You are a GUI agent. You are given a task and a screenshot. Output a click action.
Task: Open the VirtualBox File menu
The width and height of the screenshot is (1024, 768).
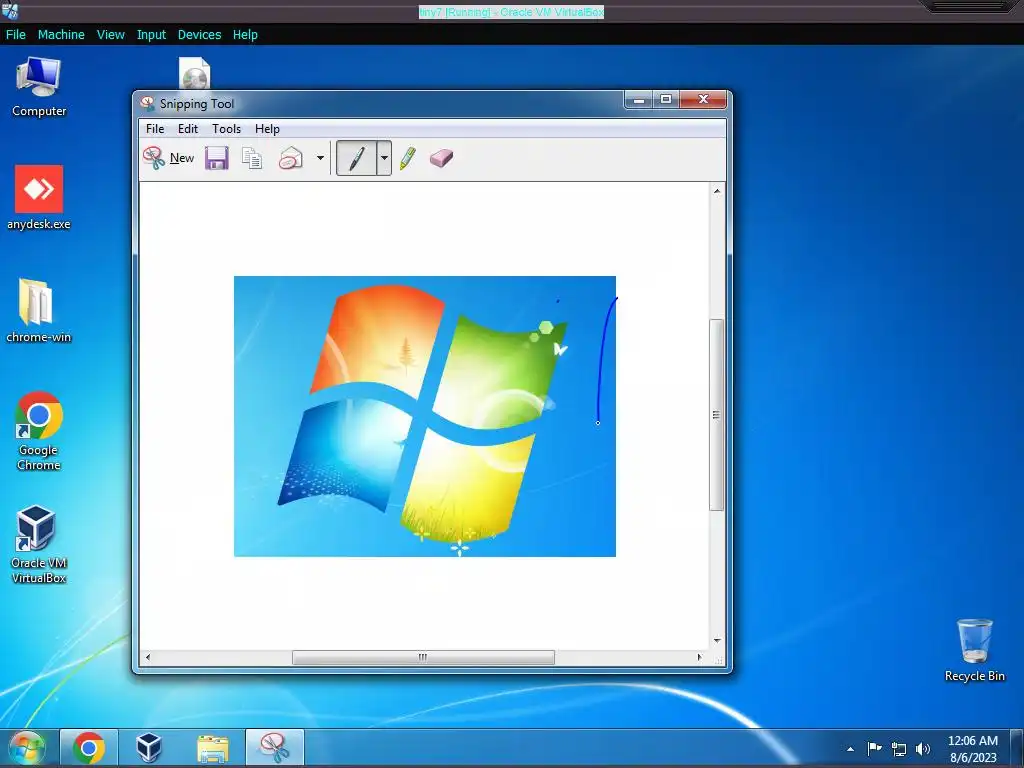point(16,35)
